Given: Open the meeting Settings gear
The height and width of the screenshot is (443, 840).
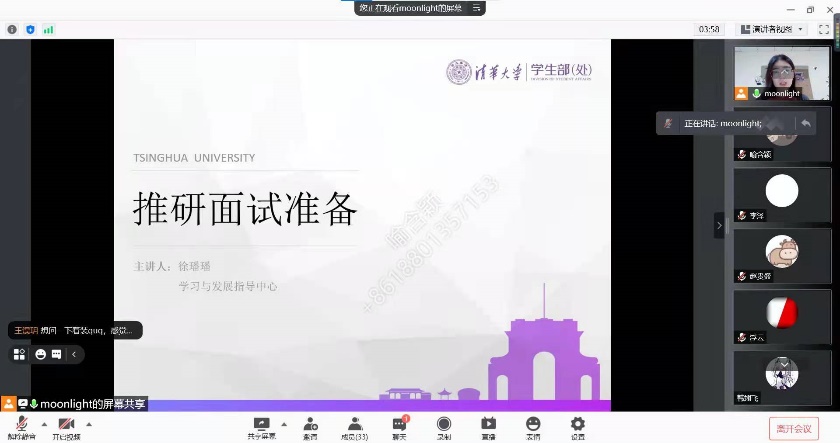Looking at the screenshot, I should click(578, 425).
